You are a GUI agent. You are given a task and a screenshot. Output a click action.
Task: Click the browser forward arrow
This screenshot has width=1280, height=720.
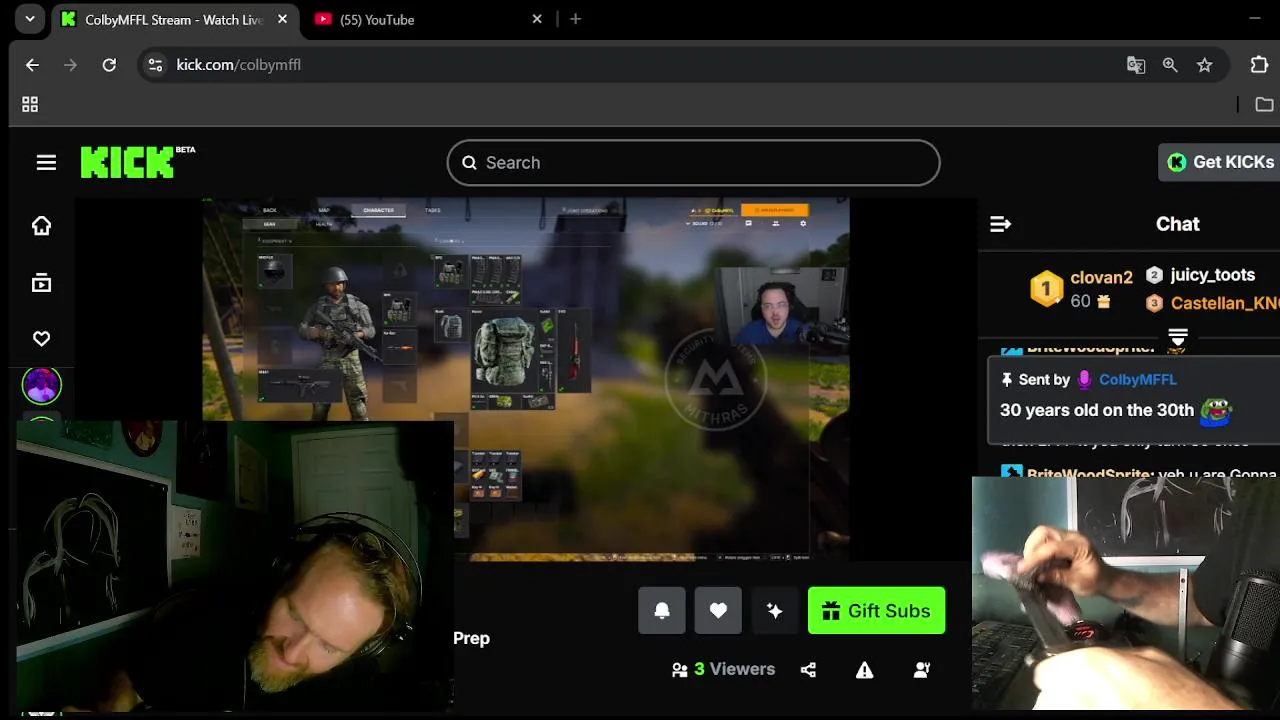[x=70, y=65]
